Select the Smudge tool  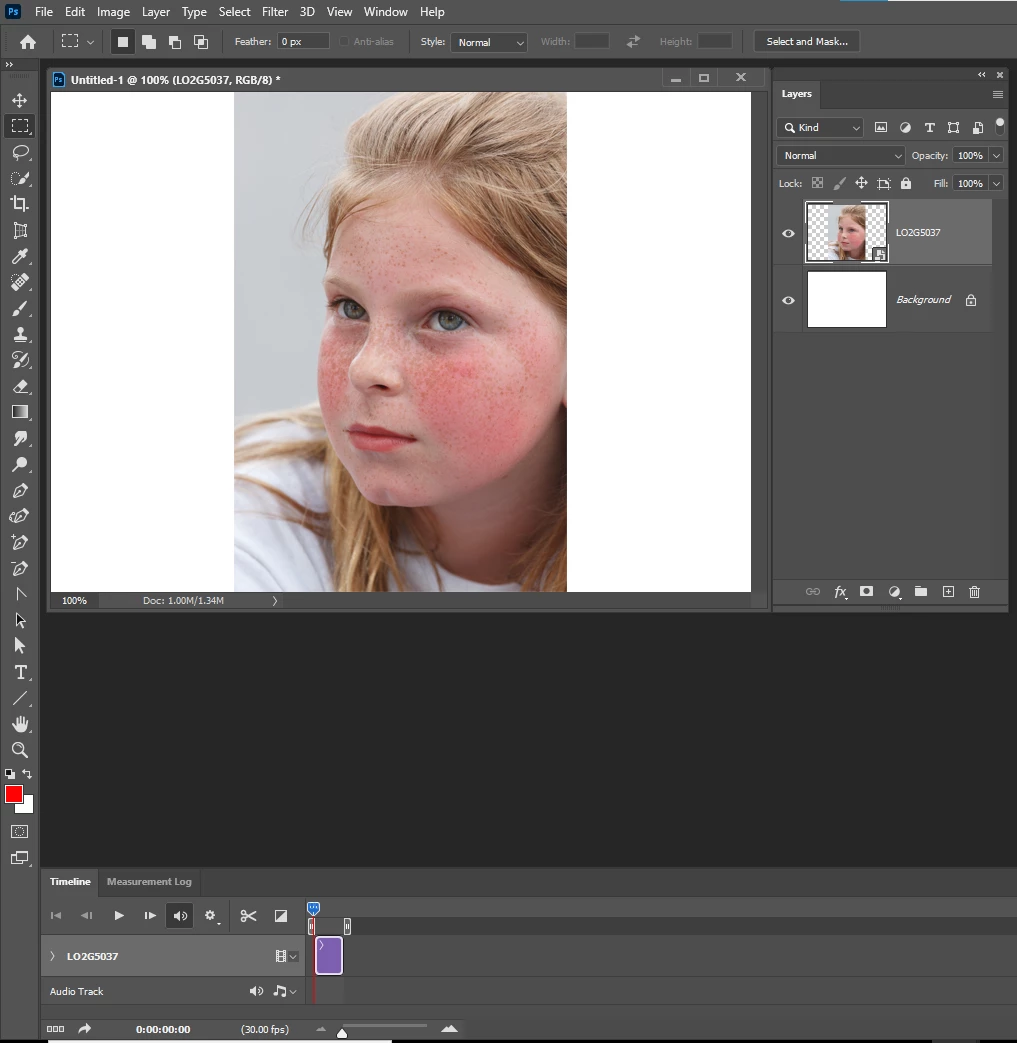click(20, 438)
